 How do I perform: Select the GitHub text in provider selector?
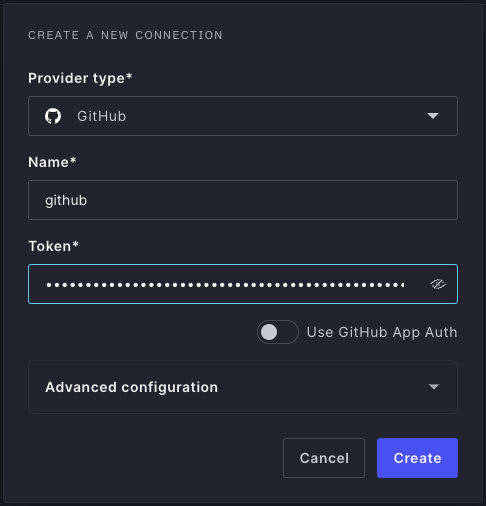[102, 116]
